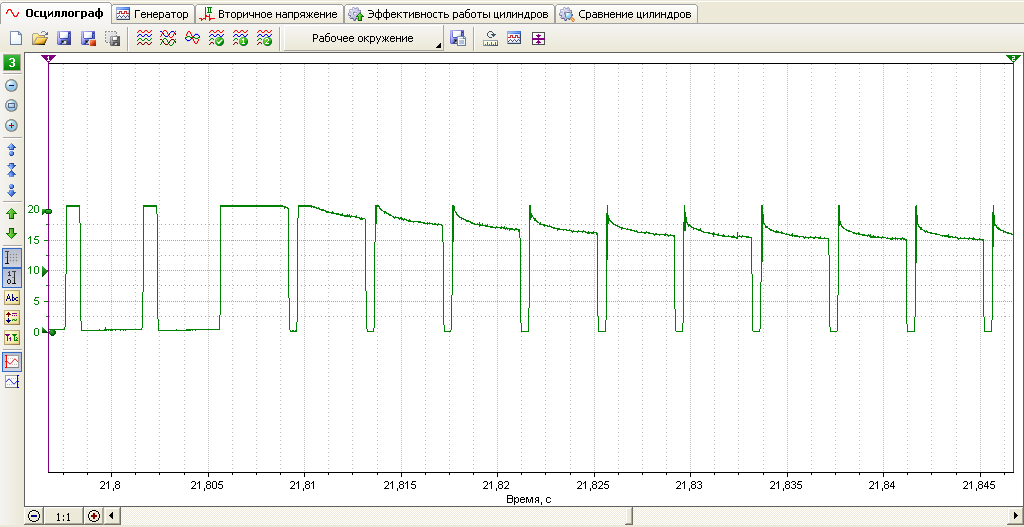This screenshot has width=1024, height=527.
Task: Click the purple vertical fit arrows icon
Action: (x=537, y=39)
